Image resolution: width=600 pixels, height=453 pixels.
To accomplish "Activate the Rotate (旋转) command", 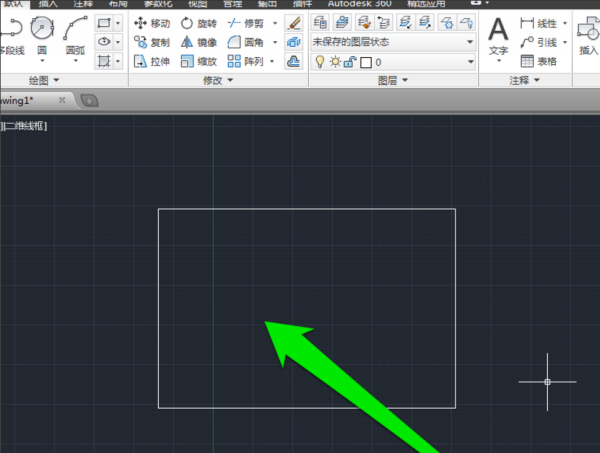I will 199,23.
